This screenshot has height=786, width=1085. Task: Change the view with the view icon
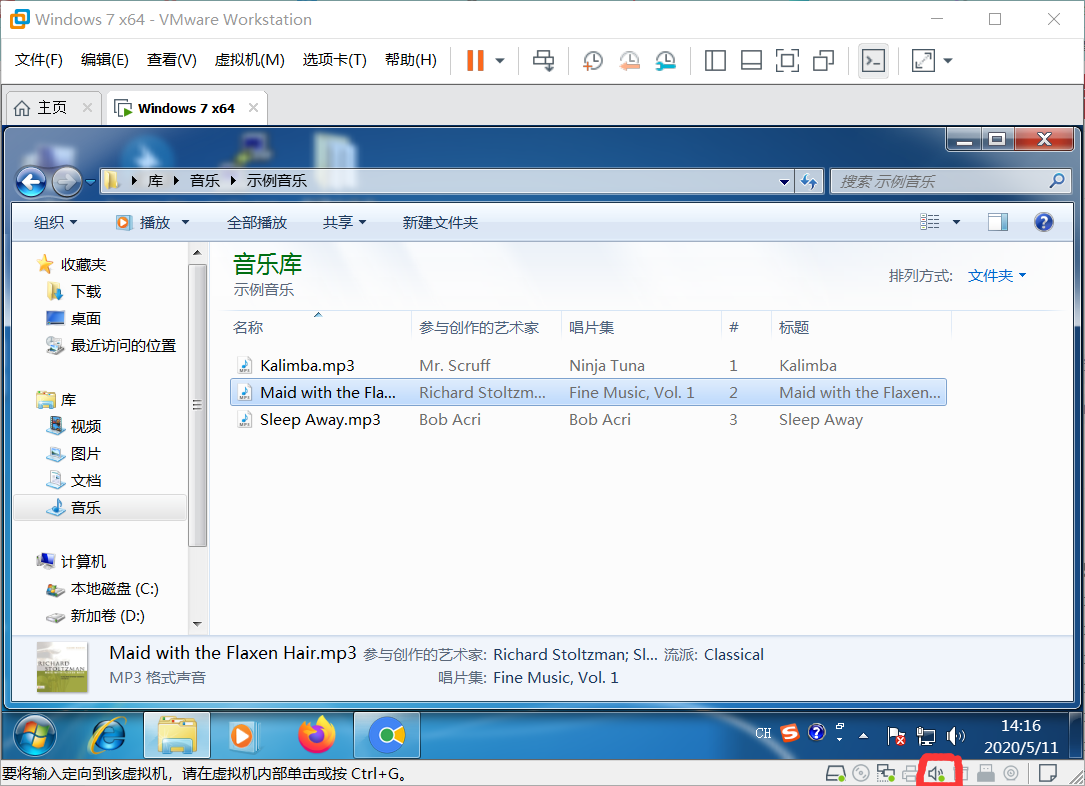tap(929, 222)
